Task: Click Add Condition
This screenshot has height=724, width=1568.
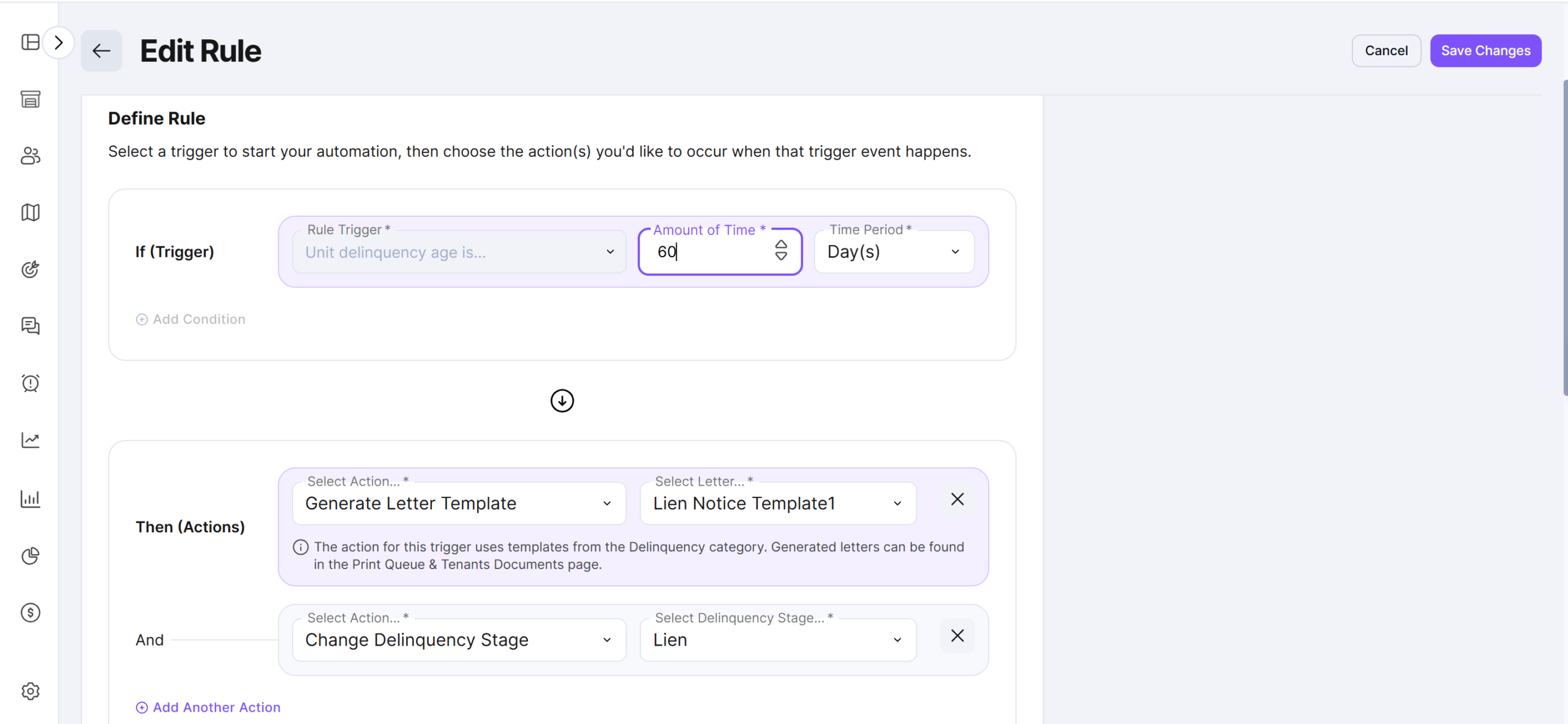Action: pyautogui.click(x=190, y=319)
